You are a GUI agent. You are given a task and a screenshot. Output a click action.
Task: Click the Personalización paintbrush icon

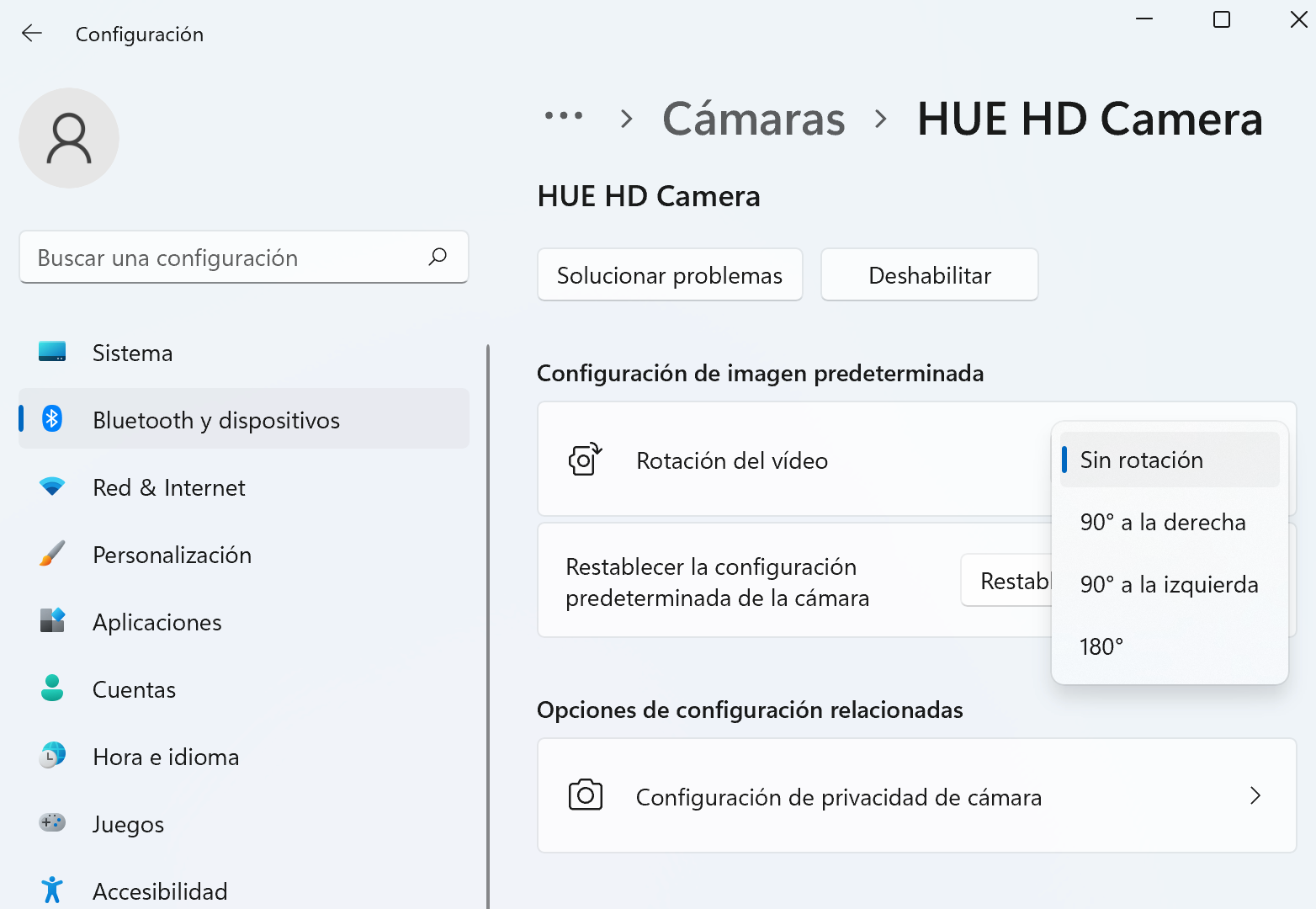coord(52,553)
